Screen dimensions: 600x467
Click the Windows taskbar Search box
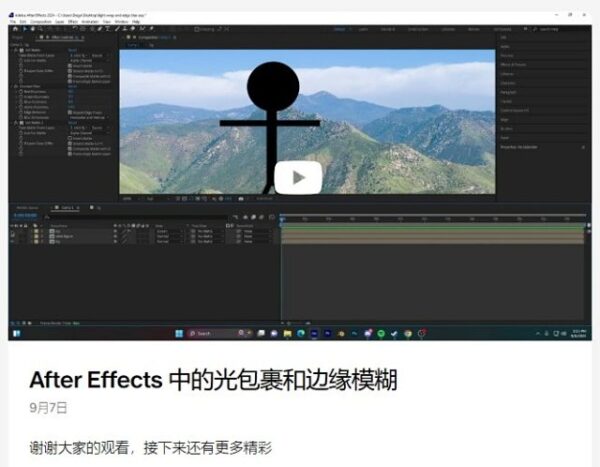tap(220, 333)
